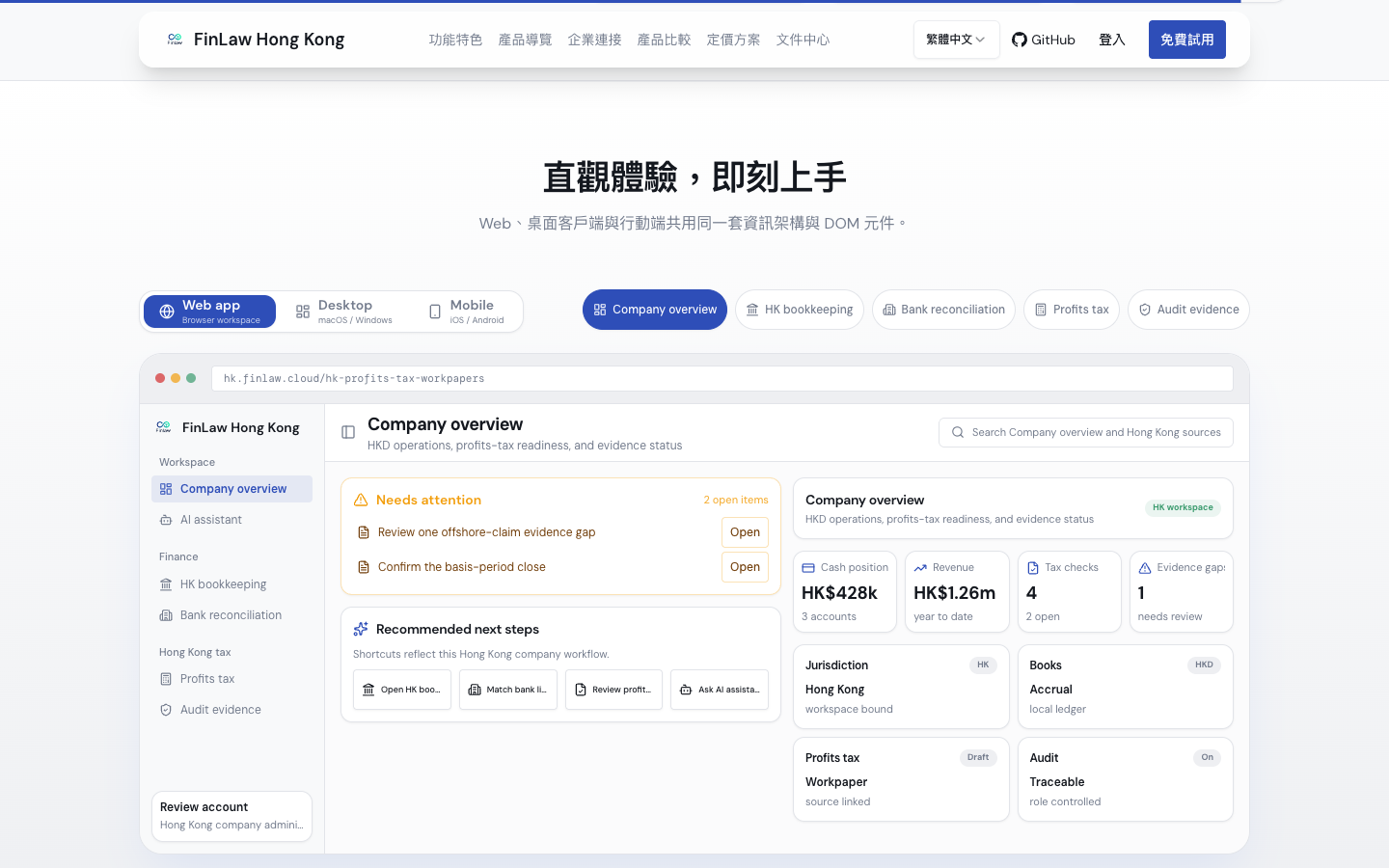Select the Profits tax pill tab
1389x868 pixels.
[x=1072, y=310]
